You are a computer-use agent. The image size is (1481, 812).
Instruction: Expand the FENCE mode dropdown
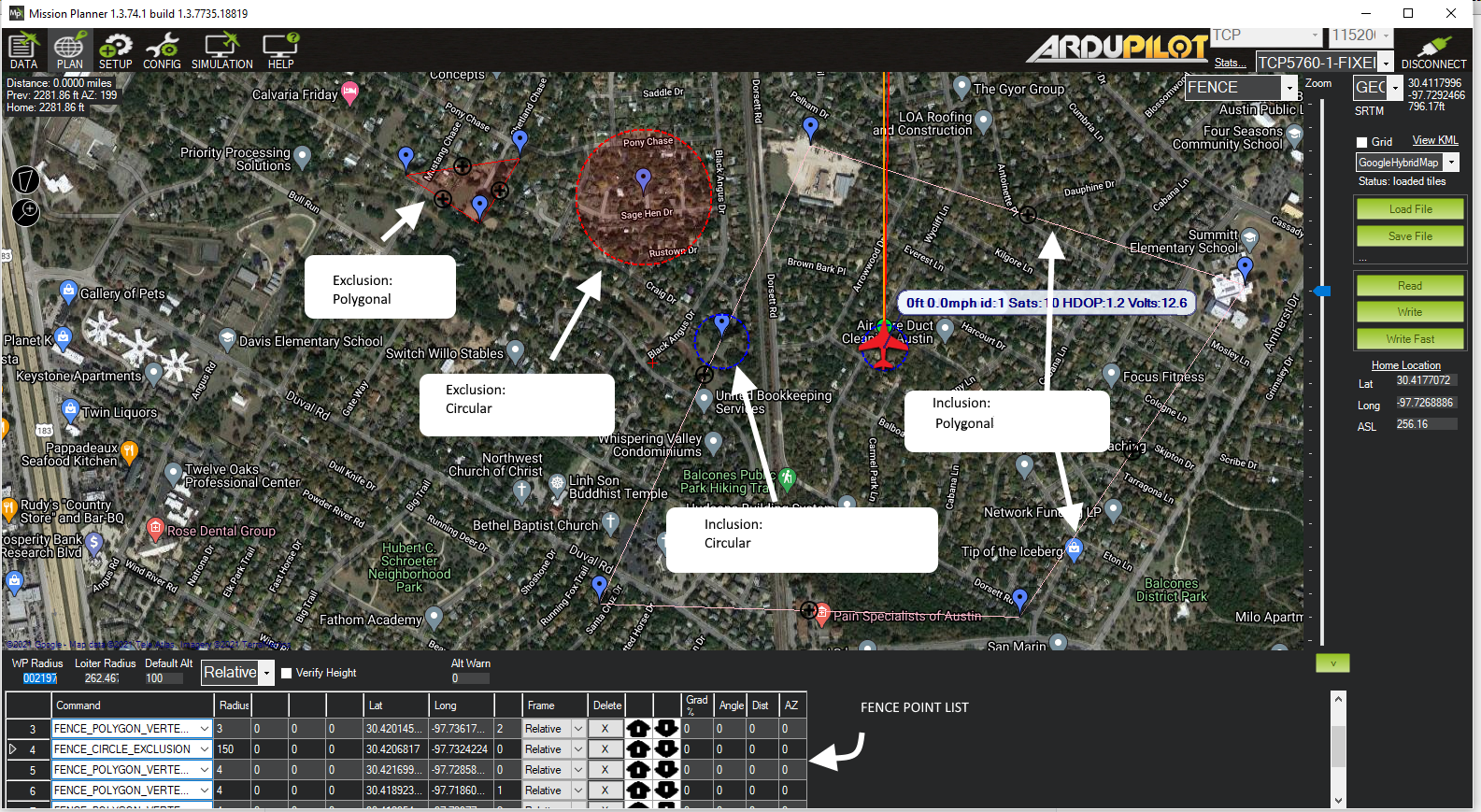1289,88
